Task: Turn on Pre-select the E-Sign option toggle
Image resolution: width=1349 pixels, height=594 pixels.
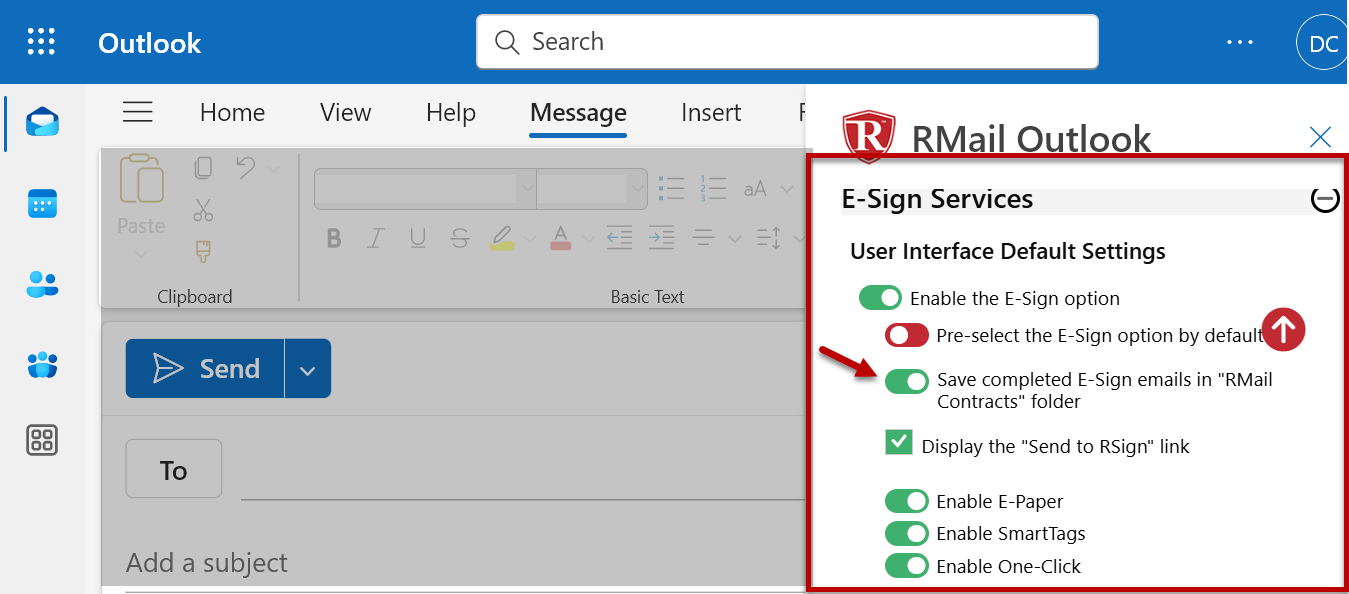Action: (906, 335)
